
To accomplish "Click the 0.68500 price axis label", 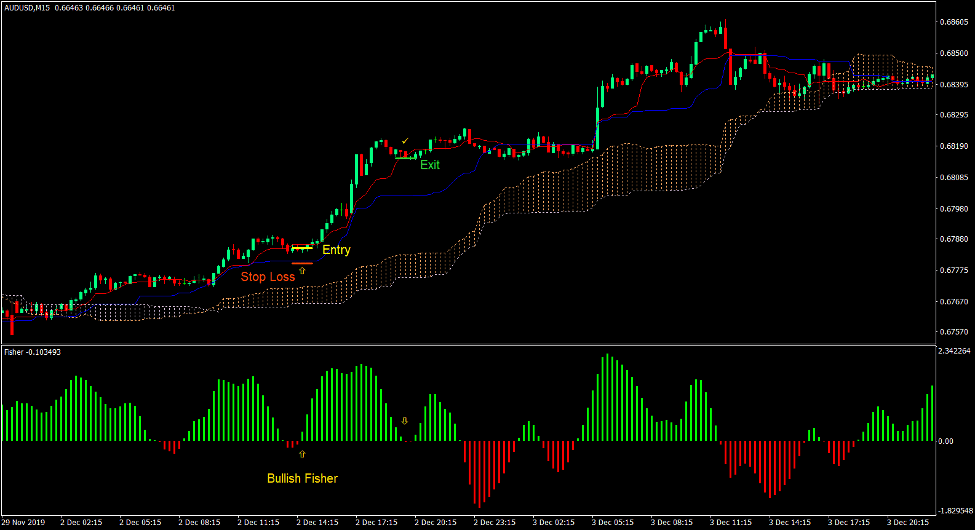I will [x=953, y=53].
